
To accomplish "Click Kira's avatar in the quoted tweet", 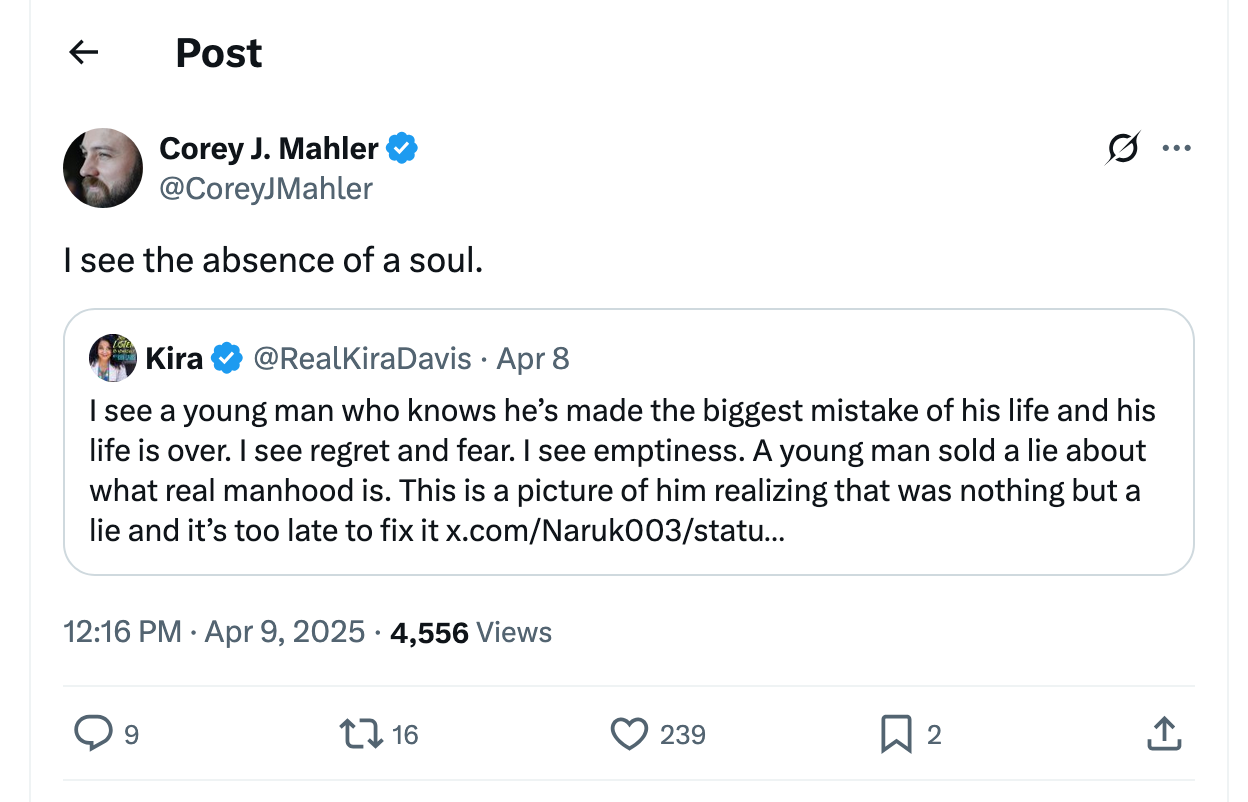I will (x=113, y=357).
